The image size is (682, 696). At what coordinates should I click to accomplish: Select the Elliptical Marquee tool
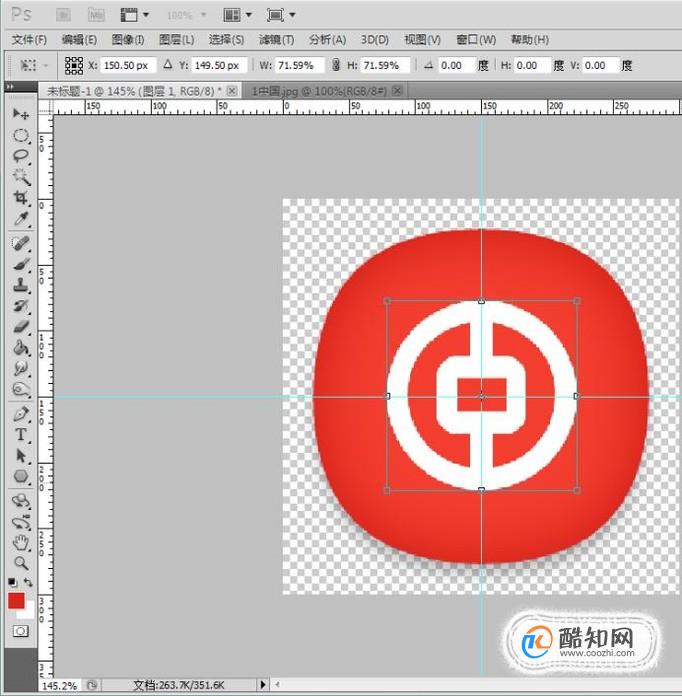click(20, 135)
